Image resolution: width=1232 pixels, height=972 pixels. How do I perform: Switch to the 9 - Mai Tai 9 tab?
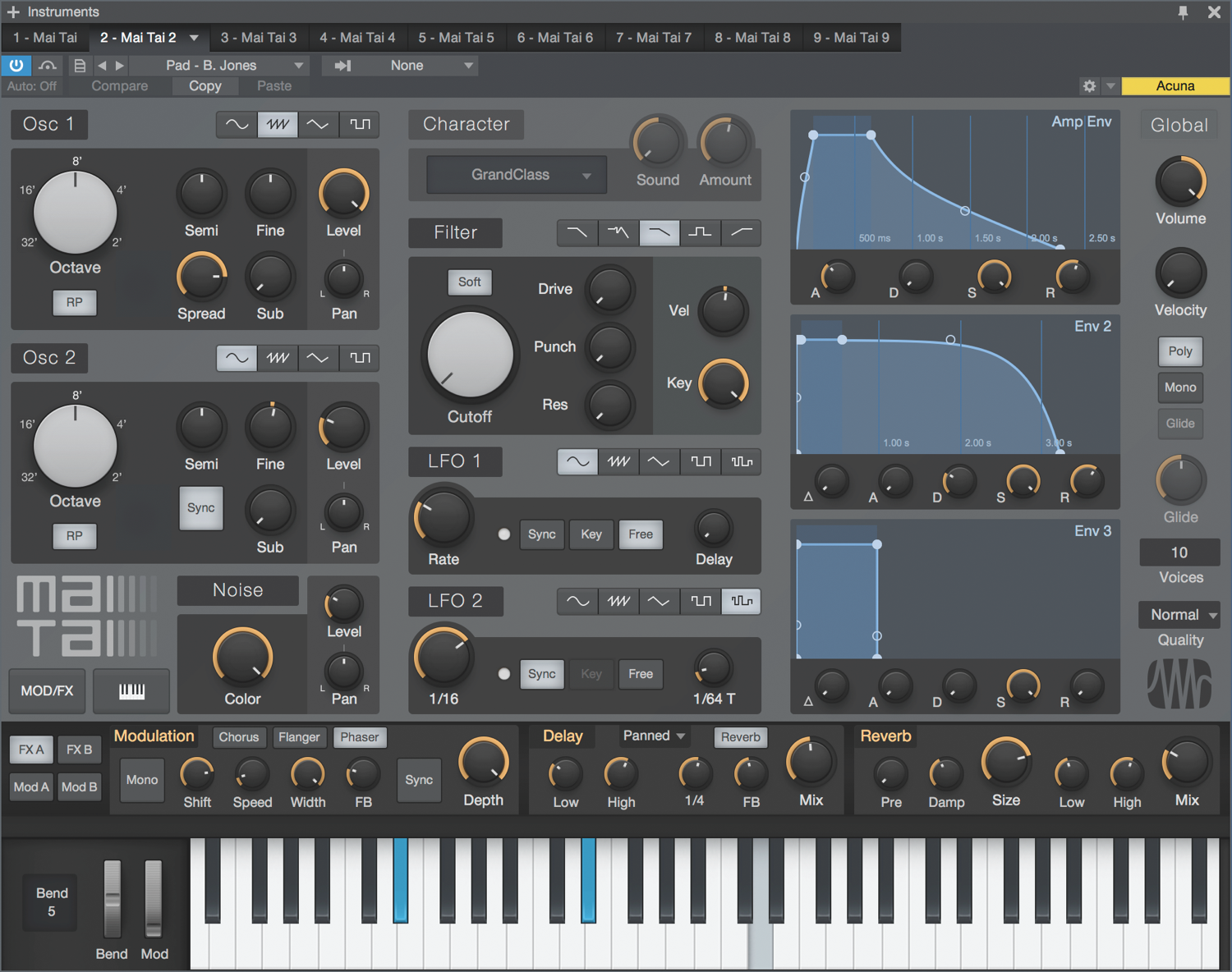click(851, 38)
